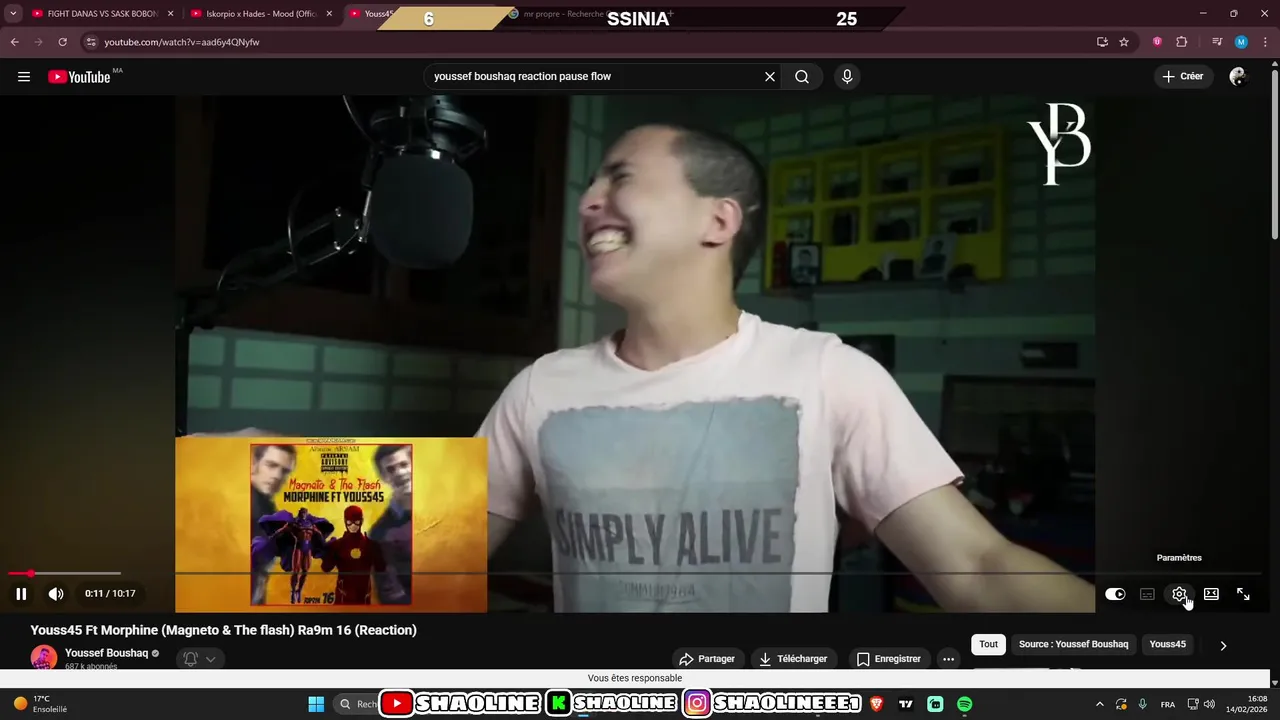Open the player Paramètres gear
This screenshot has height=720, width=1280.
(1179, 594)
